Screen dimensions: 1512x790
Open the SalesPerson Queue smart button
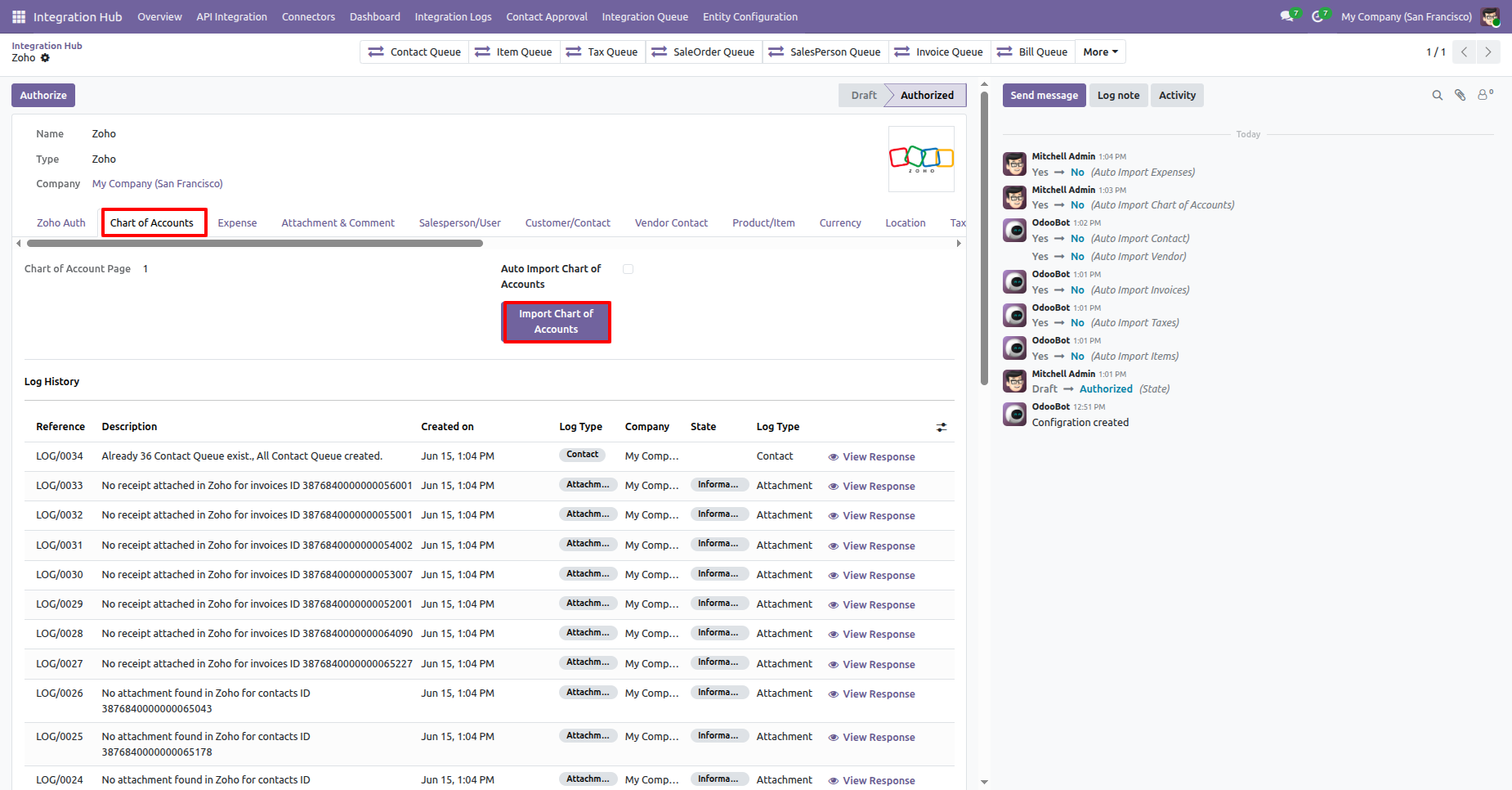(x=825, y=52)
